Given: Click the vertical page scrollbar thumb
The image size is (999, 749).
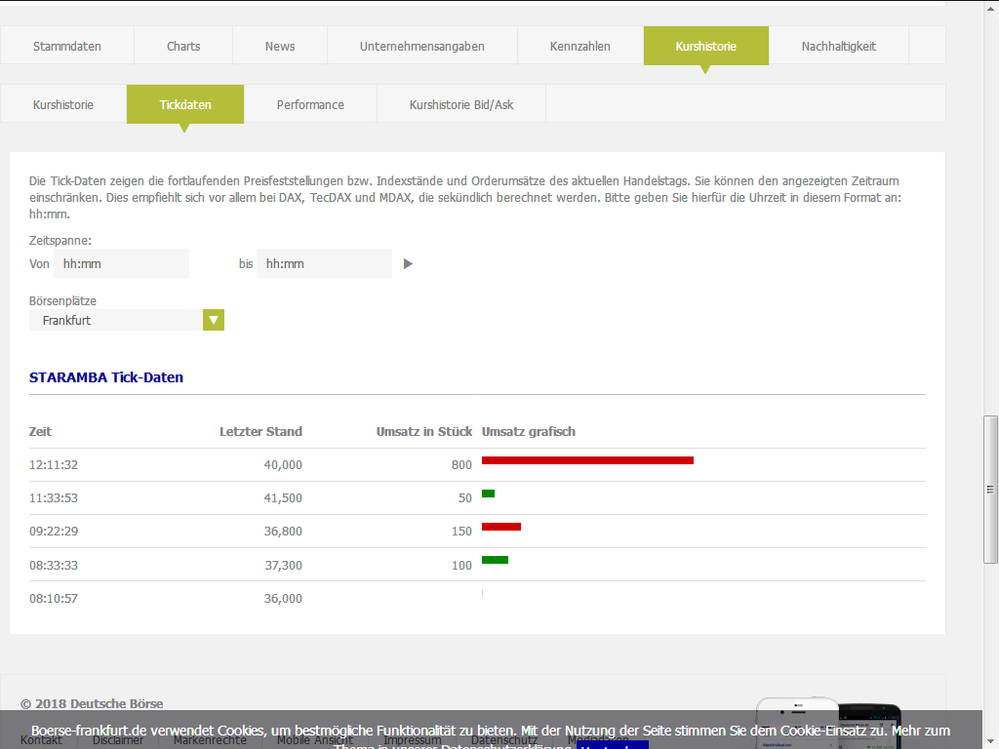Looking at the screenshot, I should click(990, 490).
